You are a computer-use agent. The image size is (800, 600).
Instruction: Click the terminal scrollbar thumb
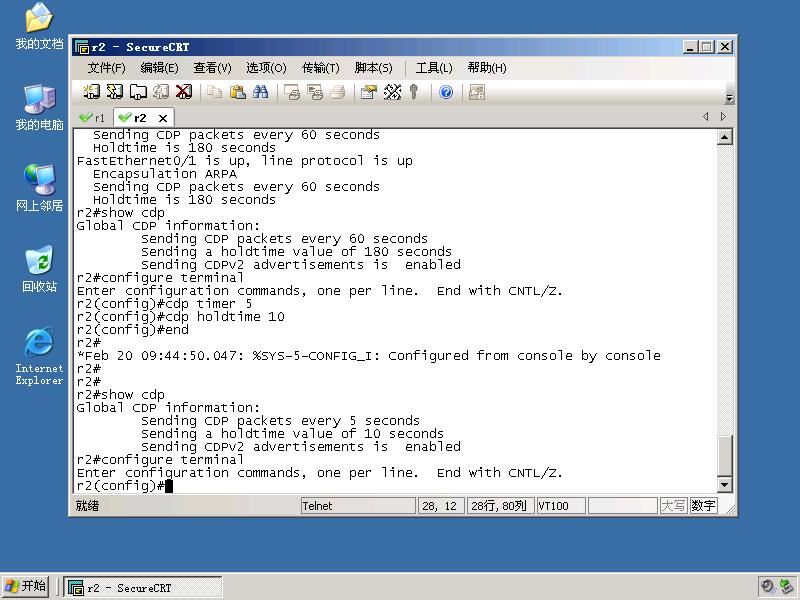(x=724, y=456)
